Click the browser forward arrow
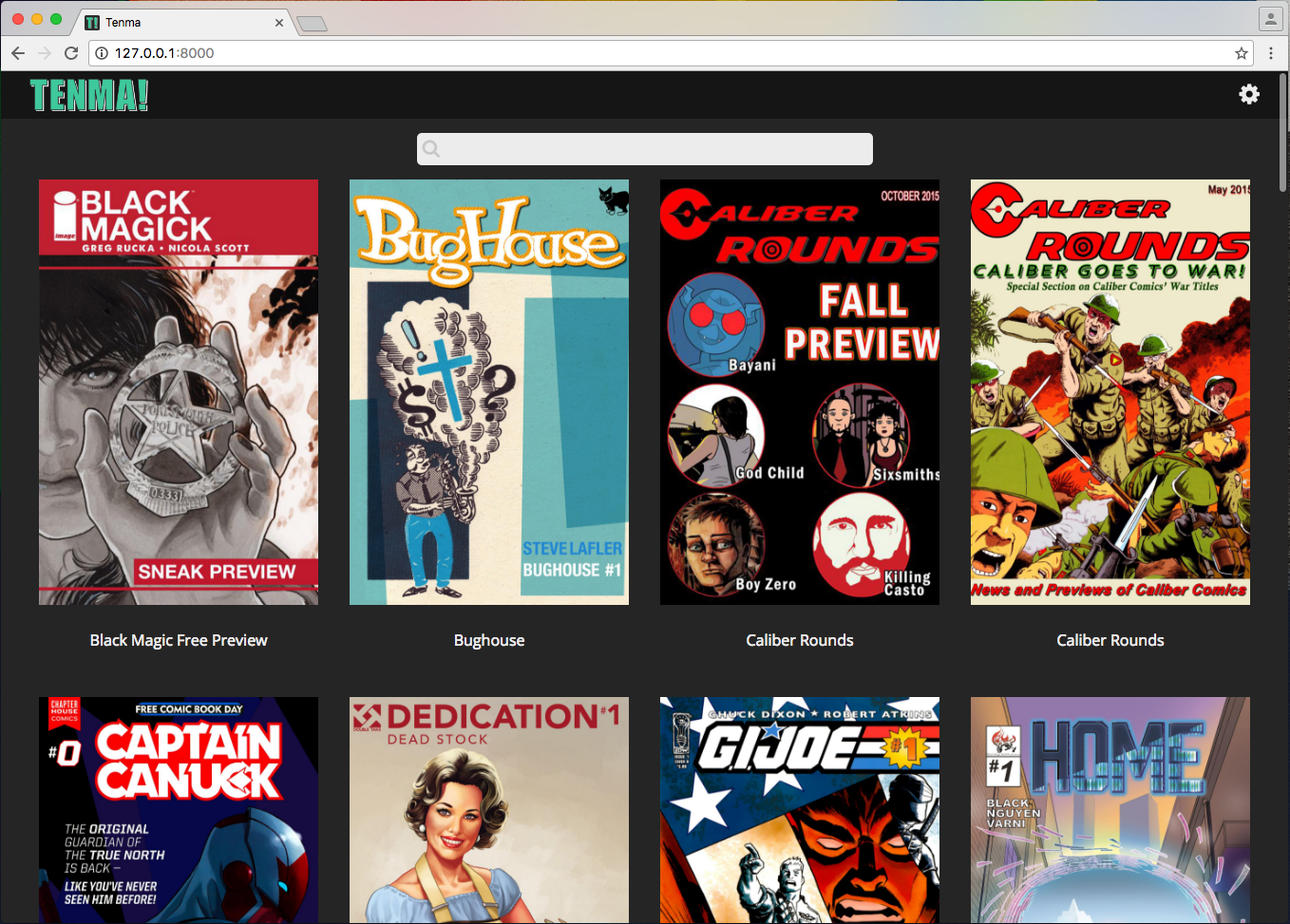The image size is (1290, 924). click(45, 53)
